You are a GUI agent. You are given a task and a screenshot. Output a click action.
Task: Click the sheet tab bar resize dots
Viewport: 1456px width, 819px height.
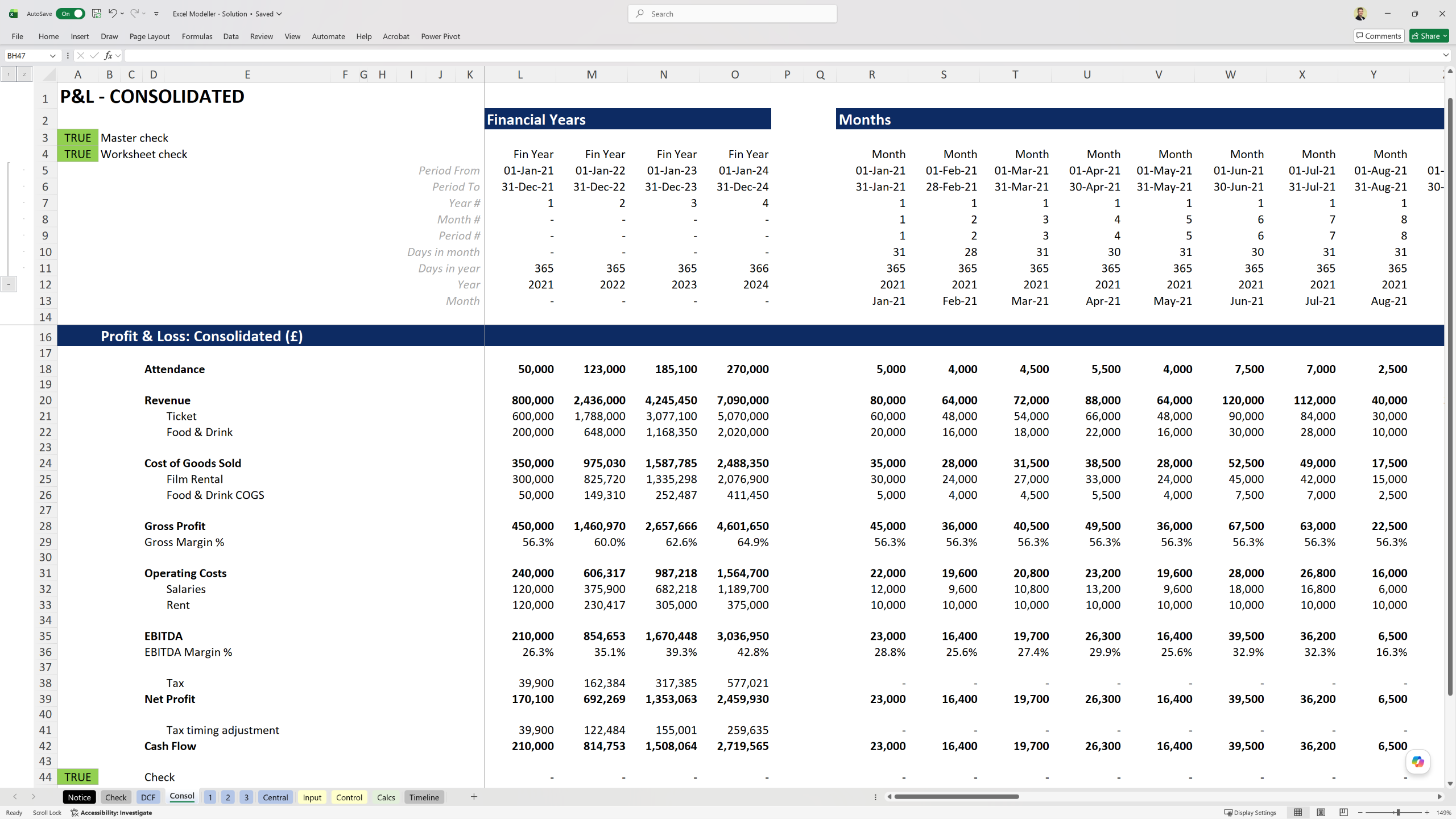875,797
